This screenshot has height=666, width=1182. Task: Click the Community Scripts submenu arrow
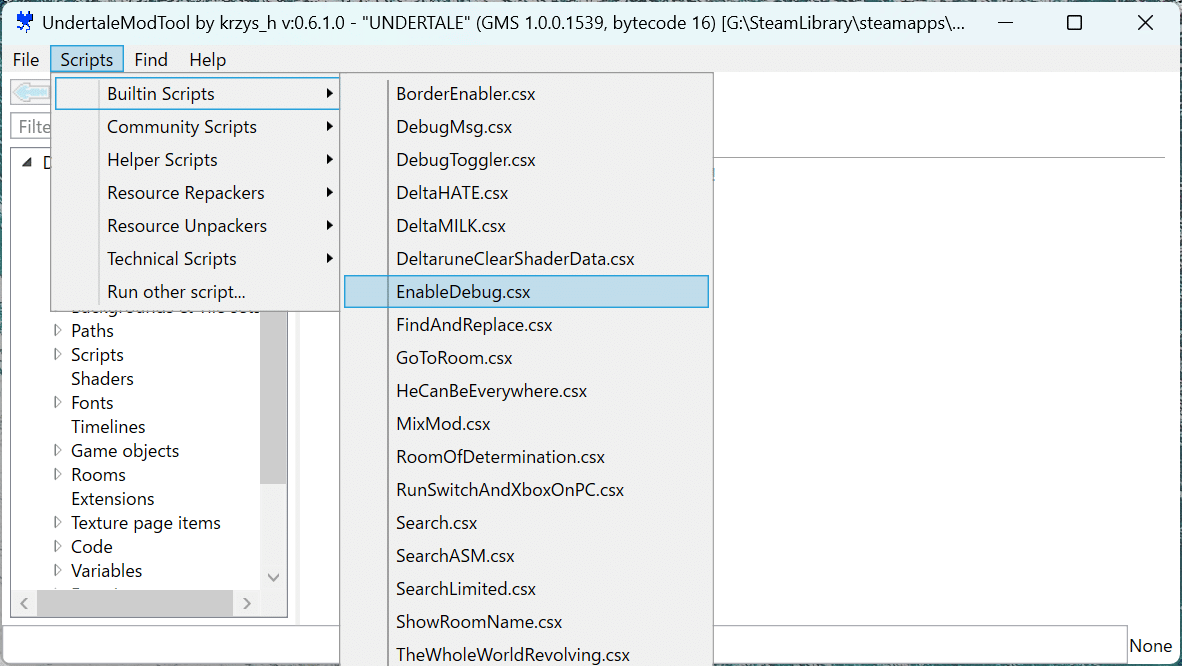[329, 127]
